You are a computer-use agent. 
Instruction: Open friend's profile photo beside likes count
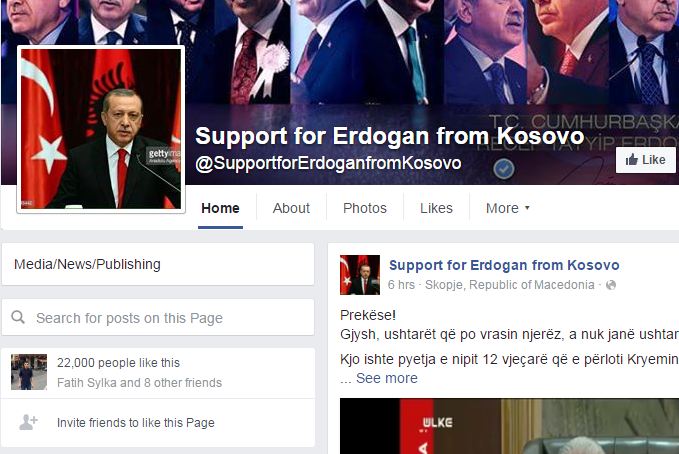(29, 372)
